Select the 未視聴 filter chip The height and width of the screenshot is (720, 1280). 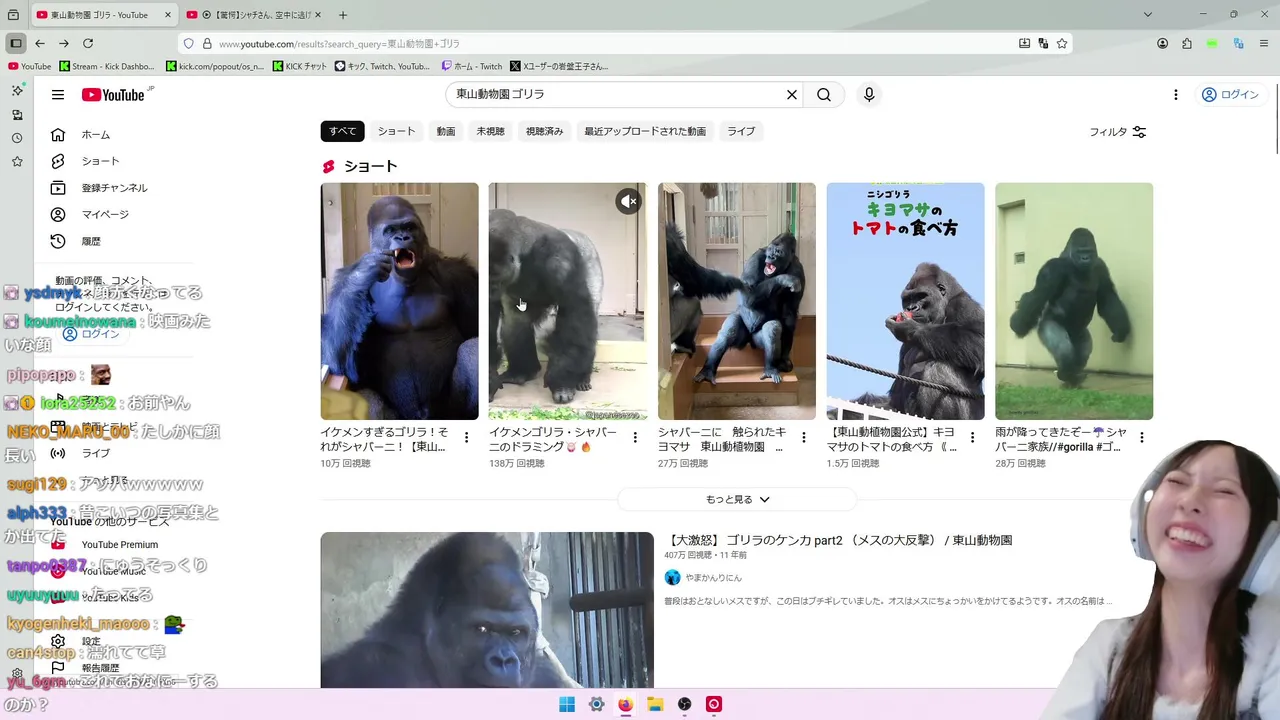coord(490,131)
